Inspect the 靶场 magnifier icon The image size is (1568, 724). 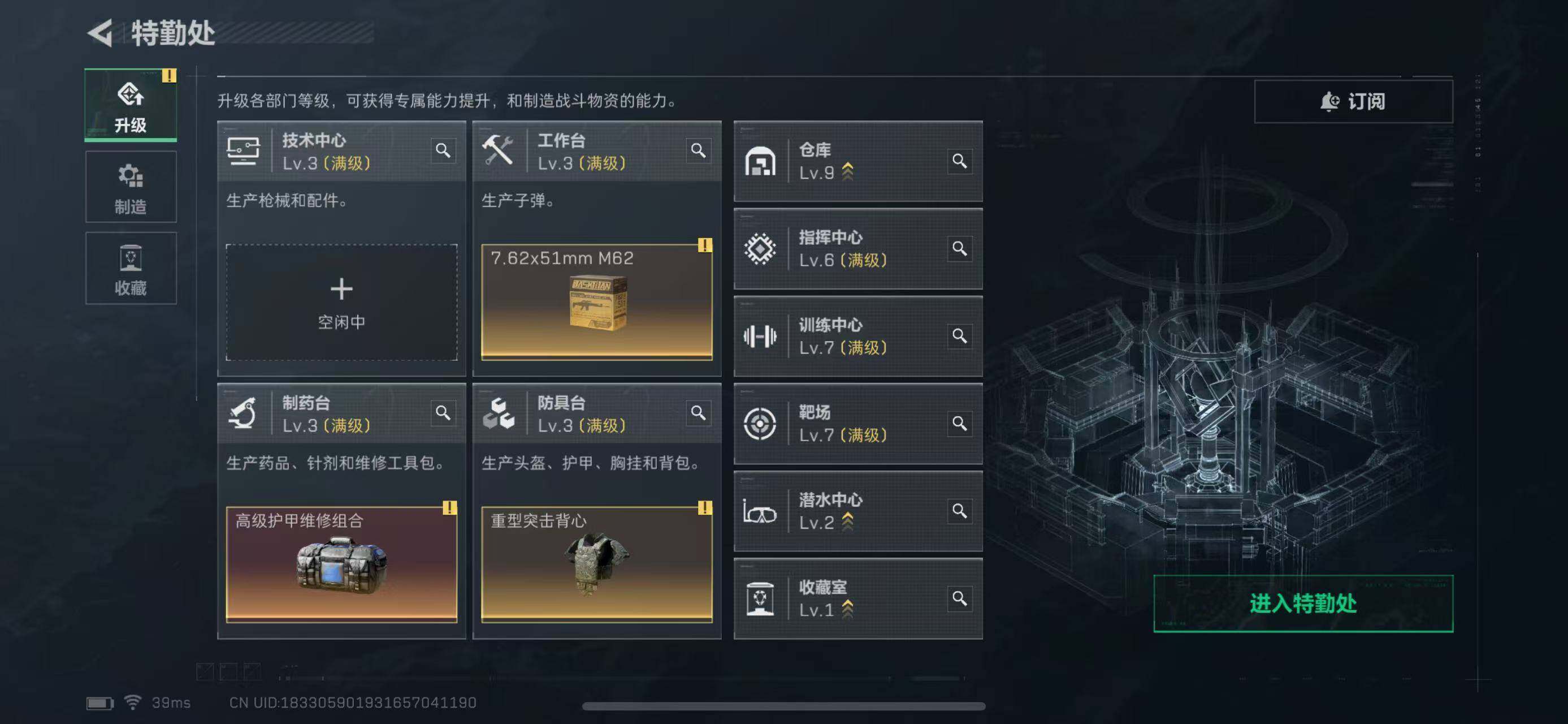point(959,423)
